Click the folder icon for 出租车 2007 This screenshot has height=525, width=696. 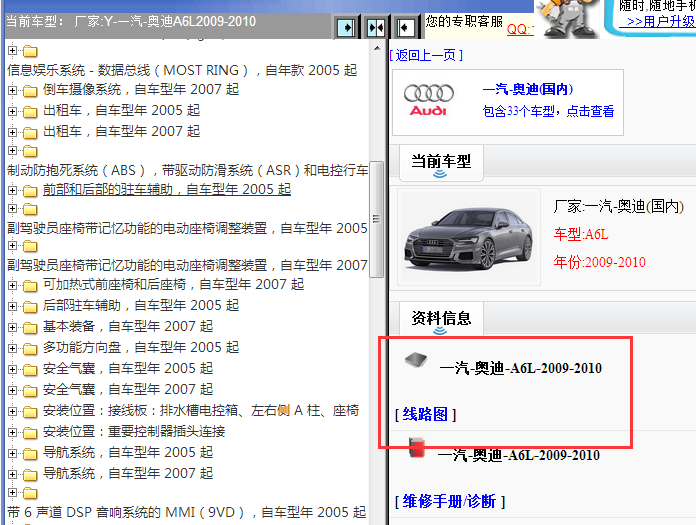point(30,132)
